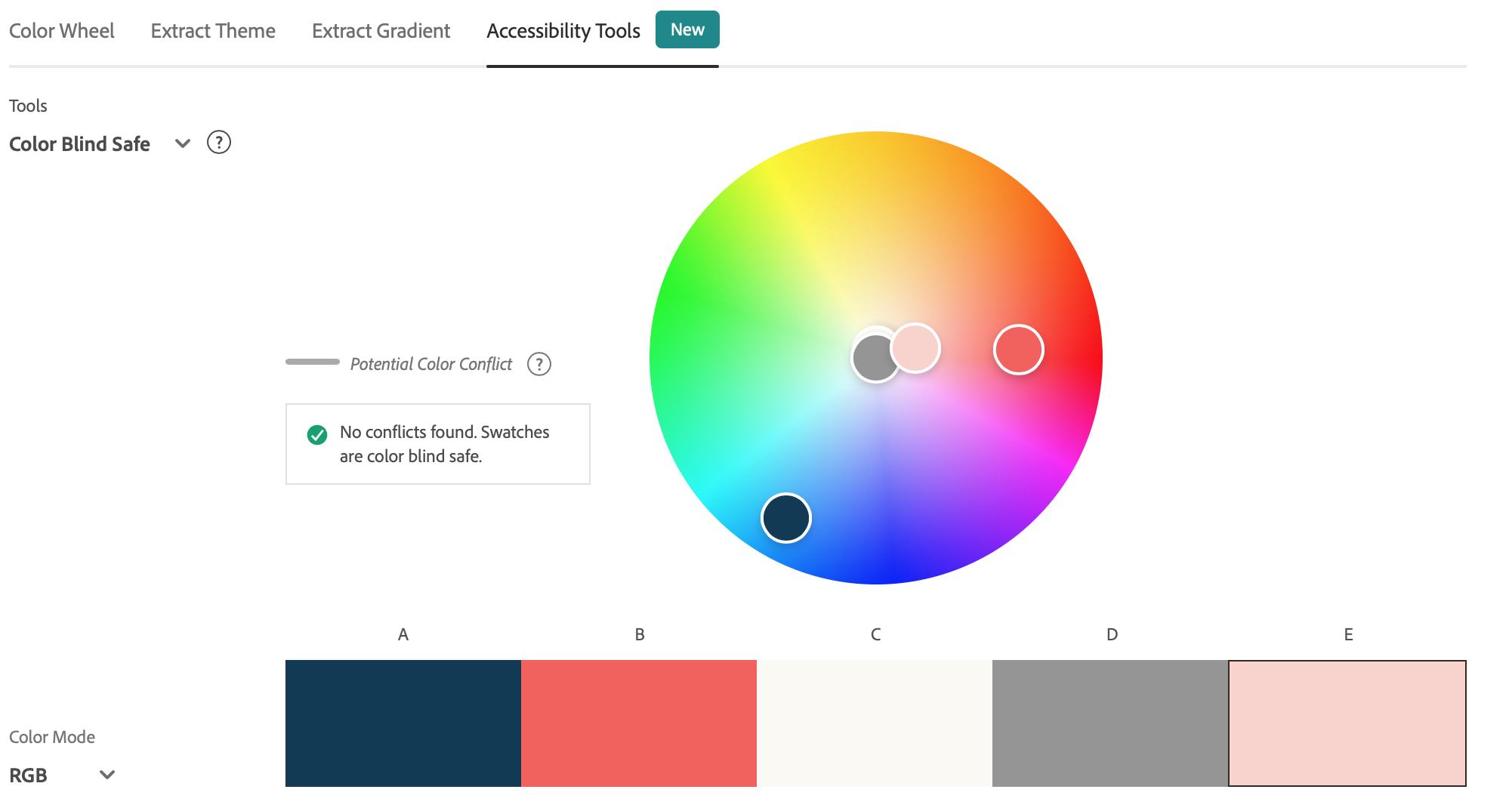Screen dimensions: 1512x811
Task: Click the Accessibility Tools tab
Action: (563, 31)
